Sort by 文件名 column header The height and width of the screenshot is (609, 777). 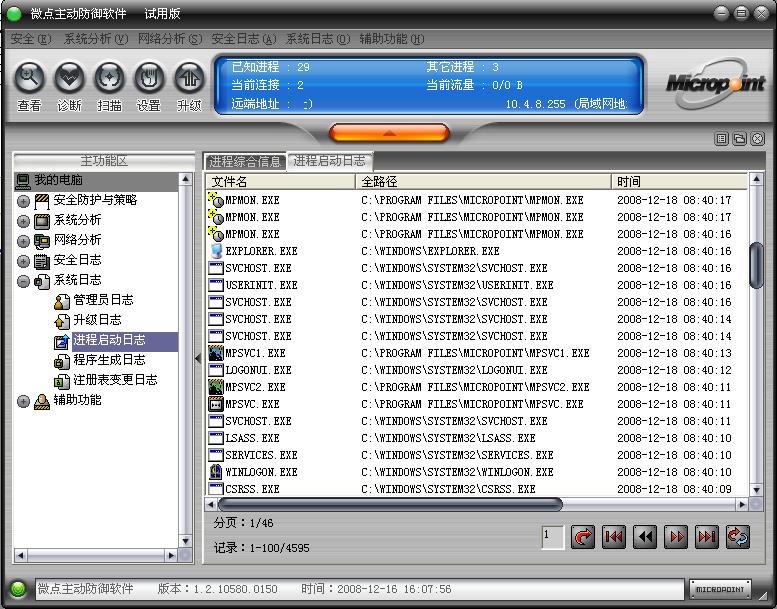280,181
